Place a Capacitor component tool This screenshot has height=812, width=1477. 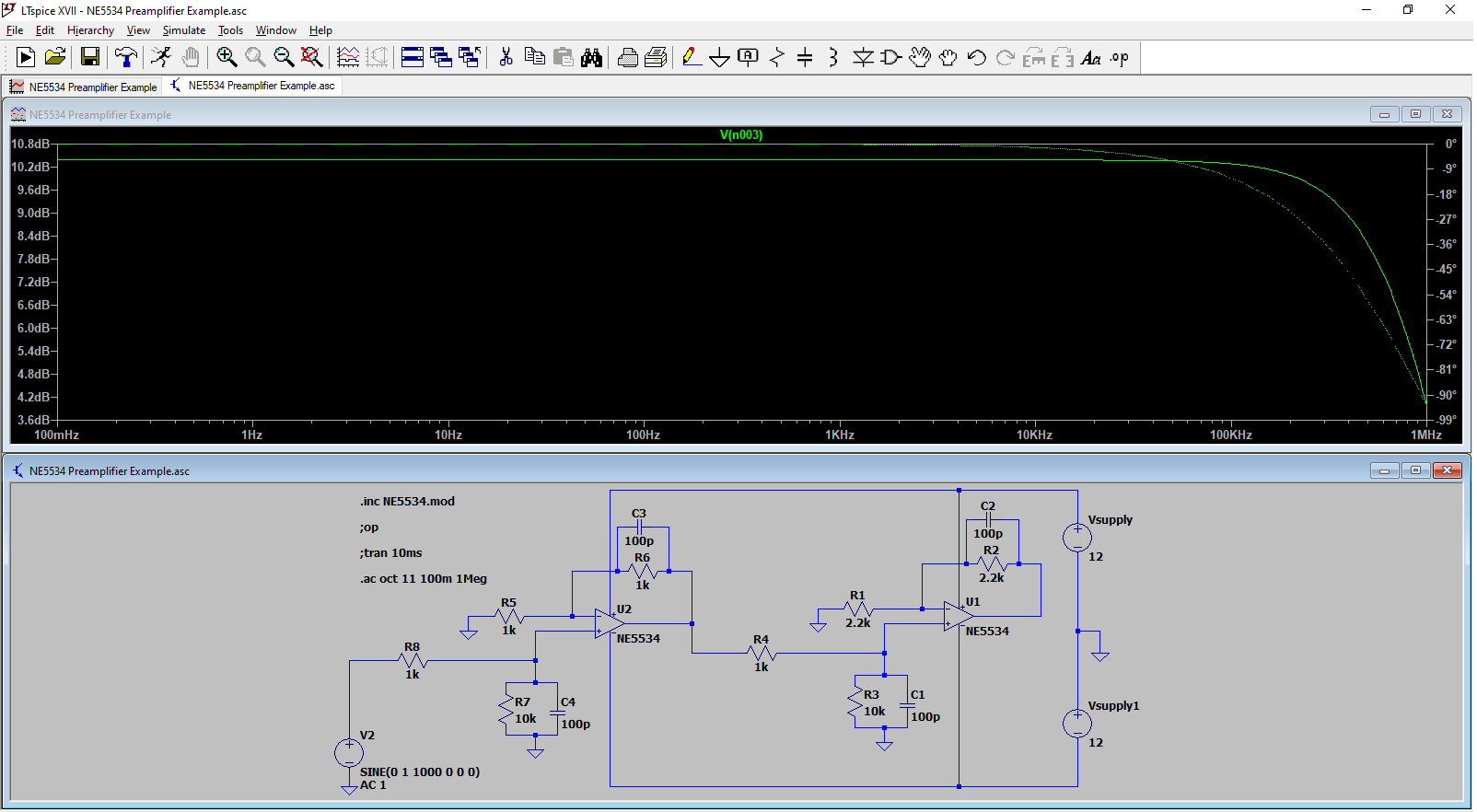pos(805,57)
